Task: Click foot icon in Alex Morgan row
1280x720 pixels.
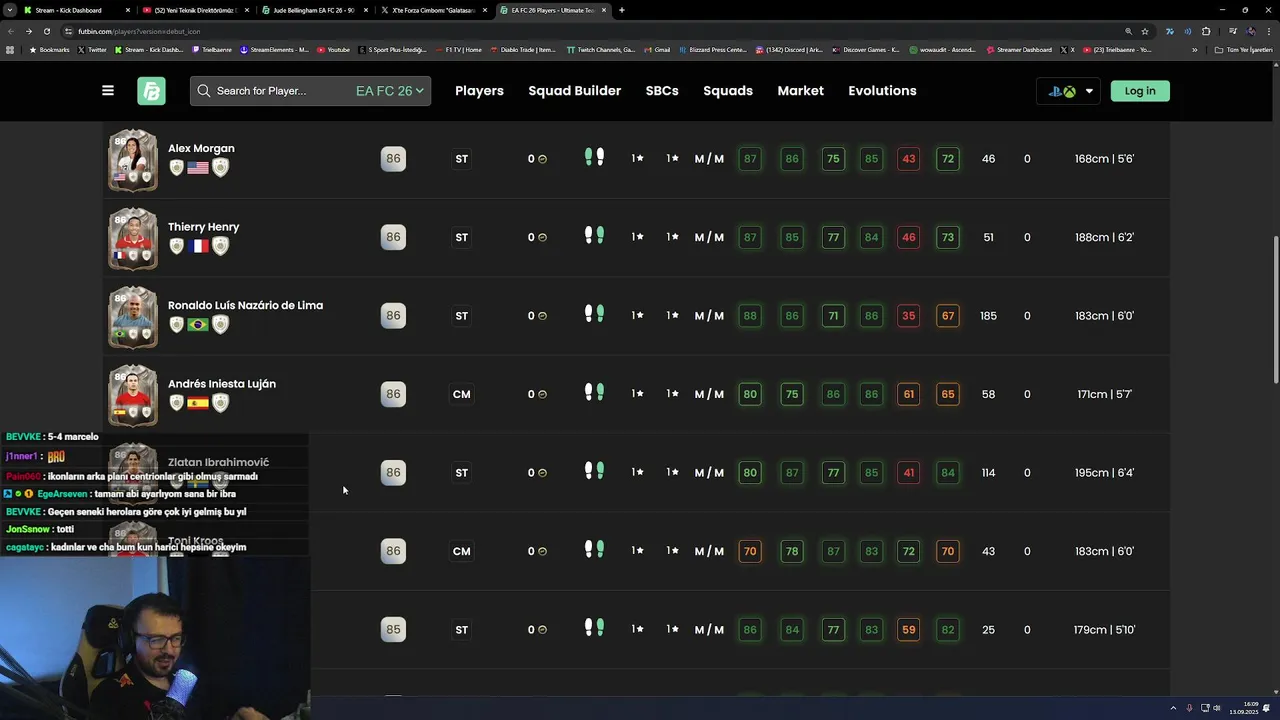Action: pyautogui.click(x=594, y=158)
